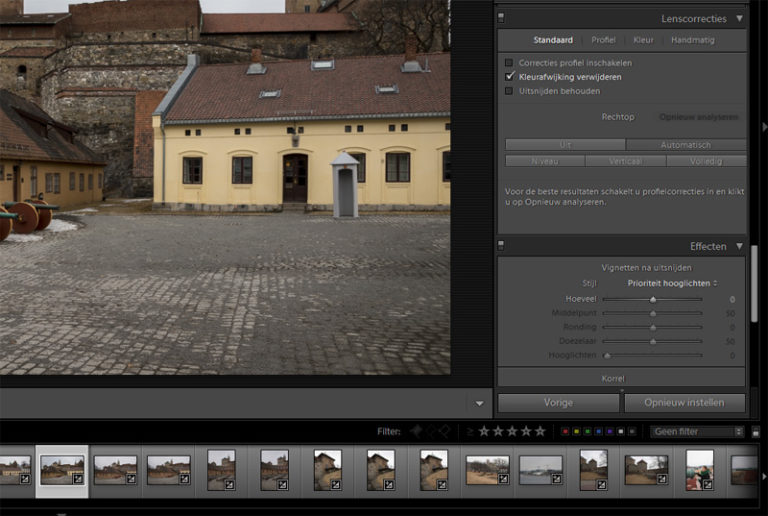Screen dimensions: 768x516
Task: Open the toolbar content triangle menu
Action: (480, 403)
